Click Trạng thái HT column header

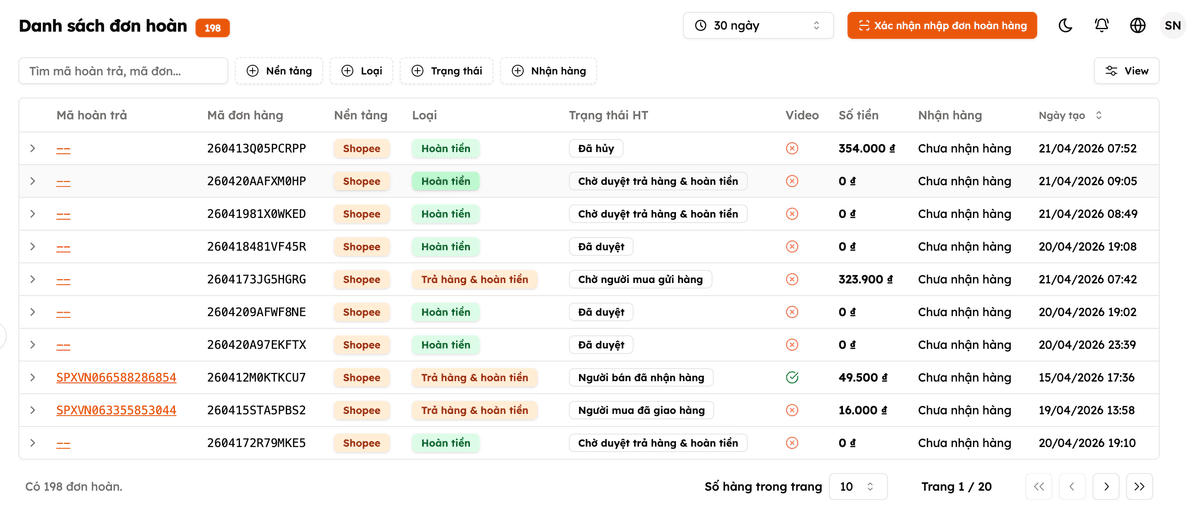(x=608, y=115)
